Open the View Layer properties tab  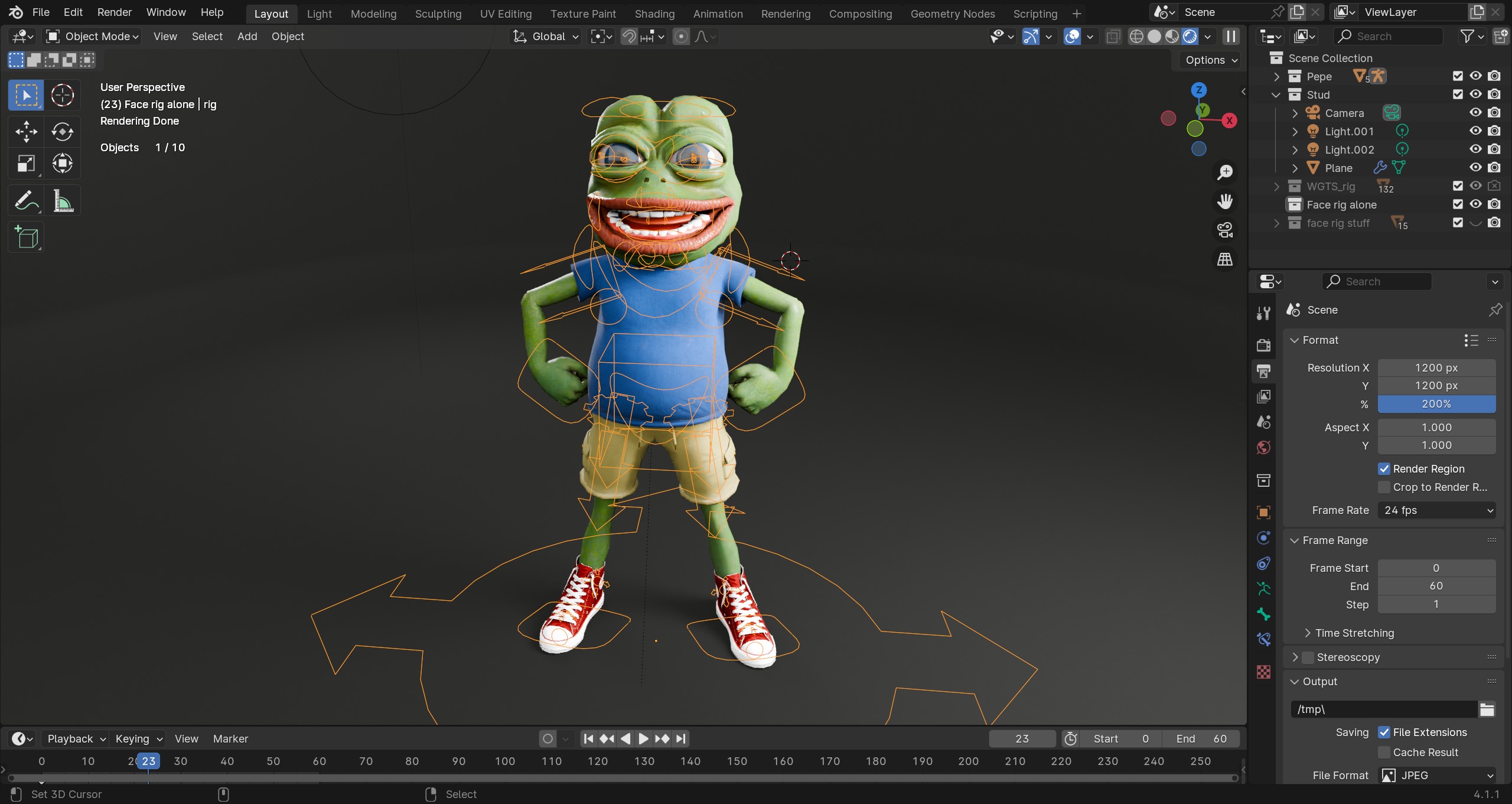(1263, 396)
